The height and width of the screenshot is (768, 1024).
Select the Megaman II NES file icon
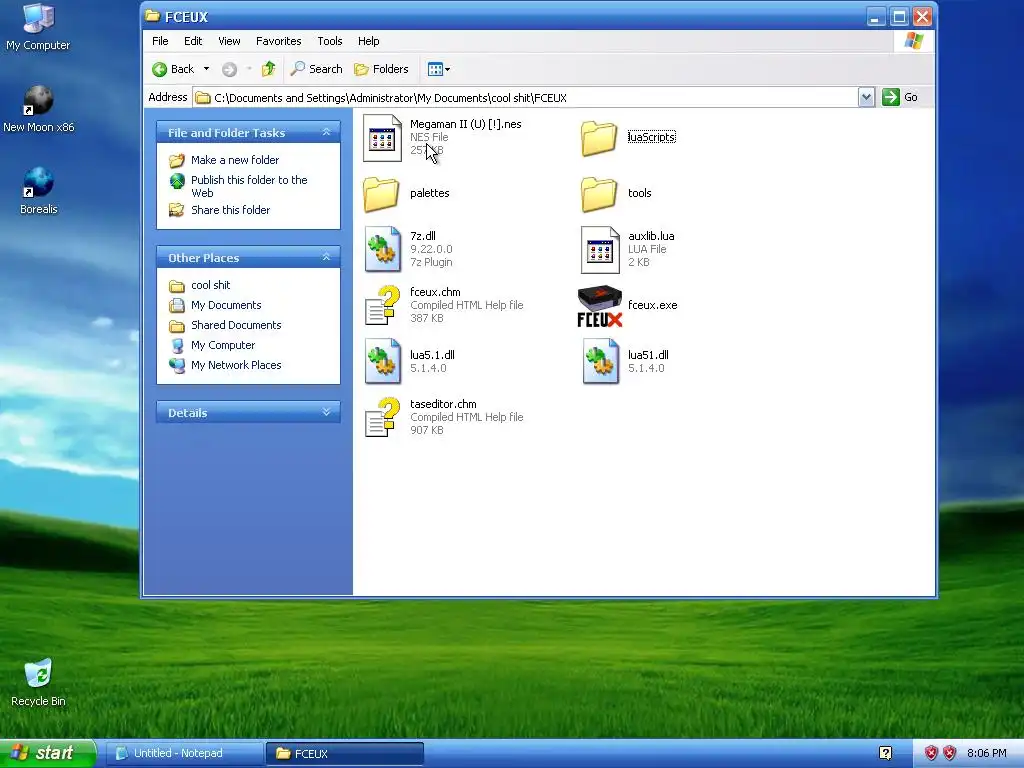[x=382, y=138]
